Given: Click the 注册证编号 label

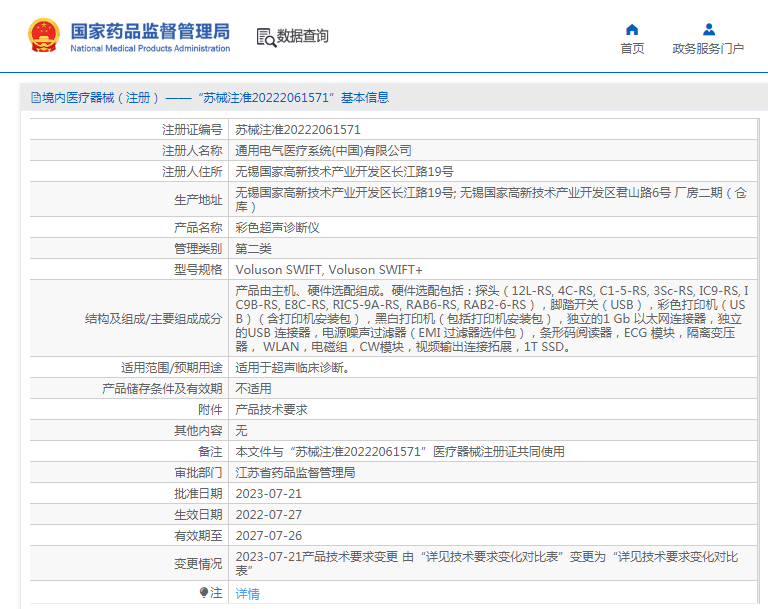Looking at the screenshot, I should point(192,130).
